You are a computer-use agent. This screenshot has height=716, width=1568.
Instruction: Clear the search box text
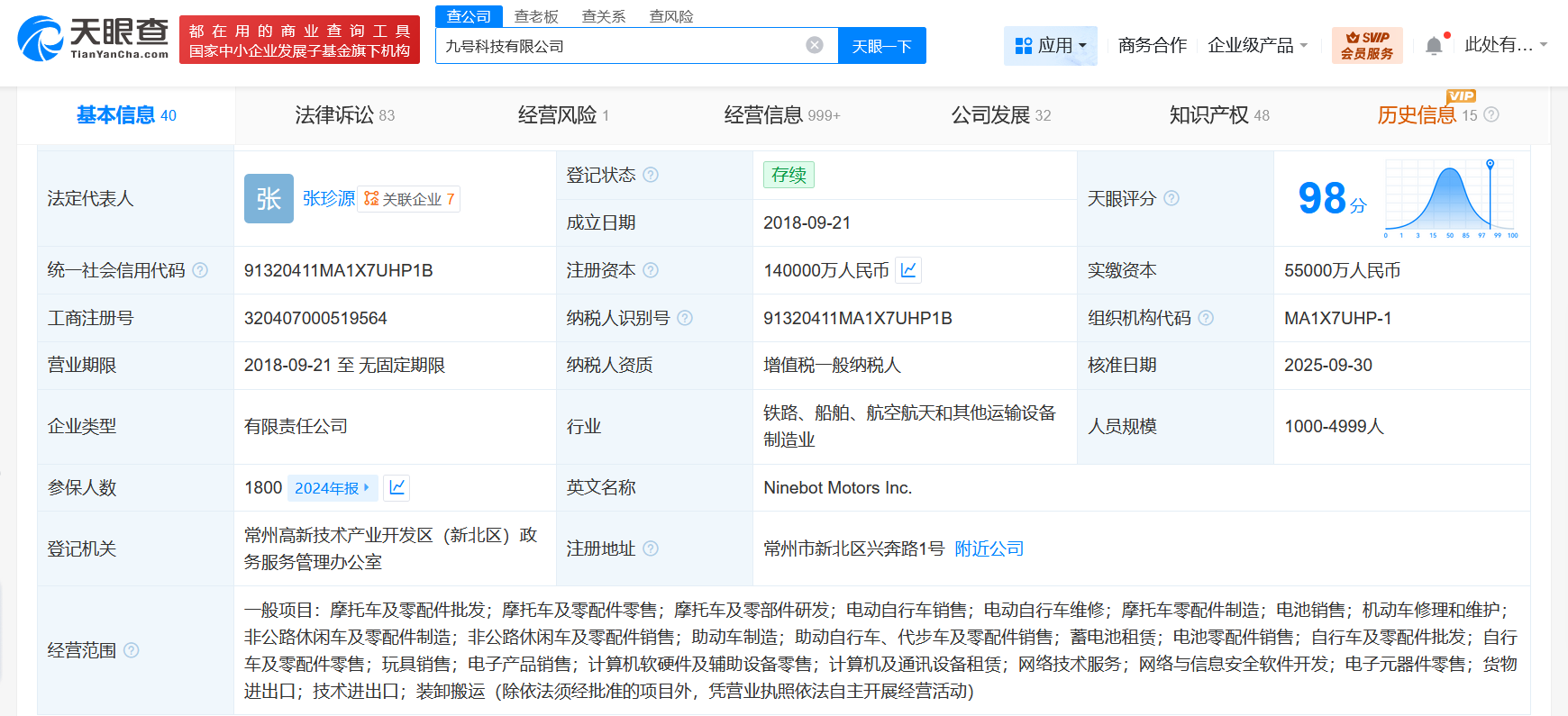click(x=814, y=45)
